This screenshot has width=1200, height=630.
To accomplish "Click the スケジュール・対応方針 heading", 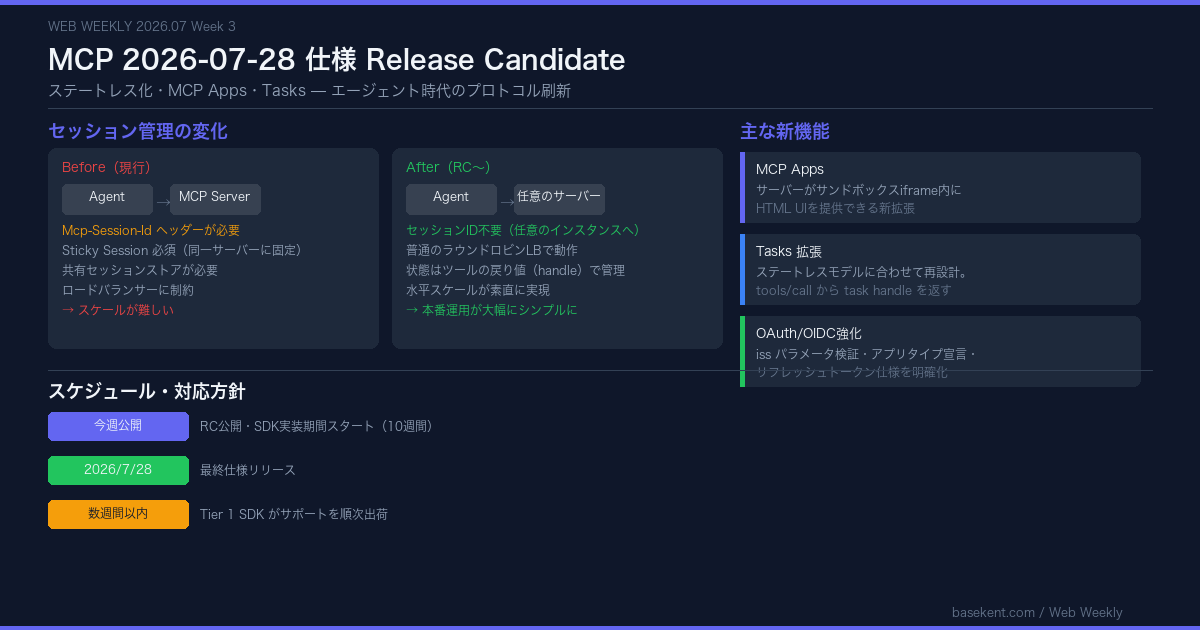I will pyautogui.click(x=147, y=391).
